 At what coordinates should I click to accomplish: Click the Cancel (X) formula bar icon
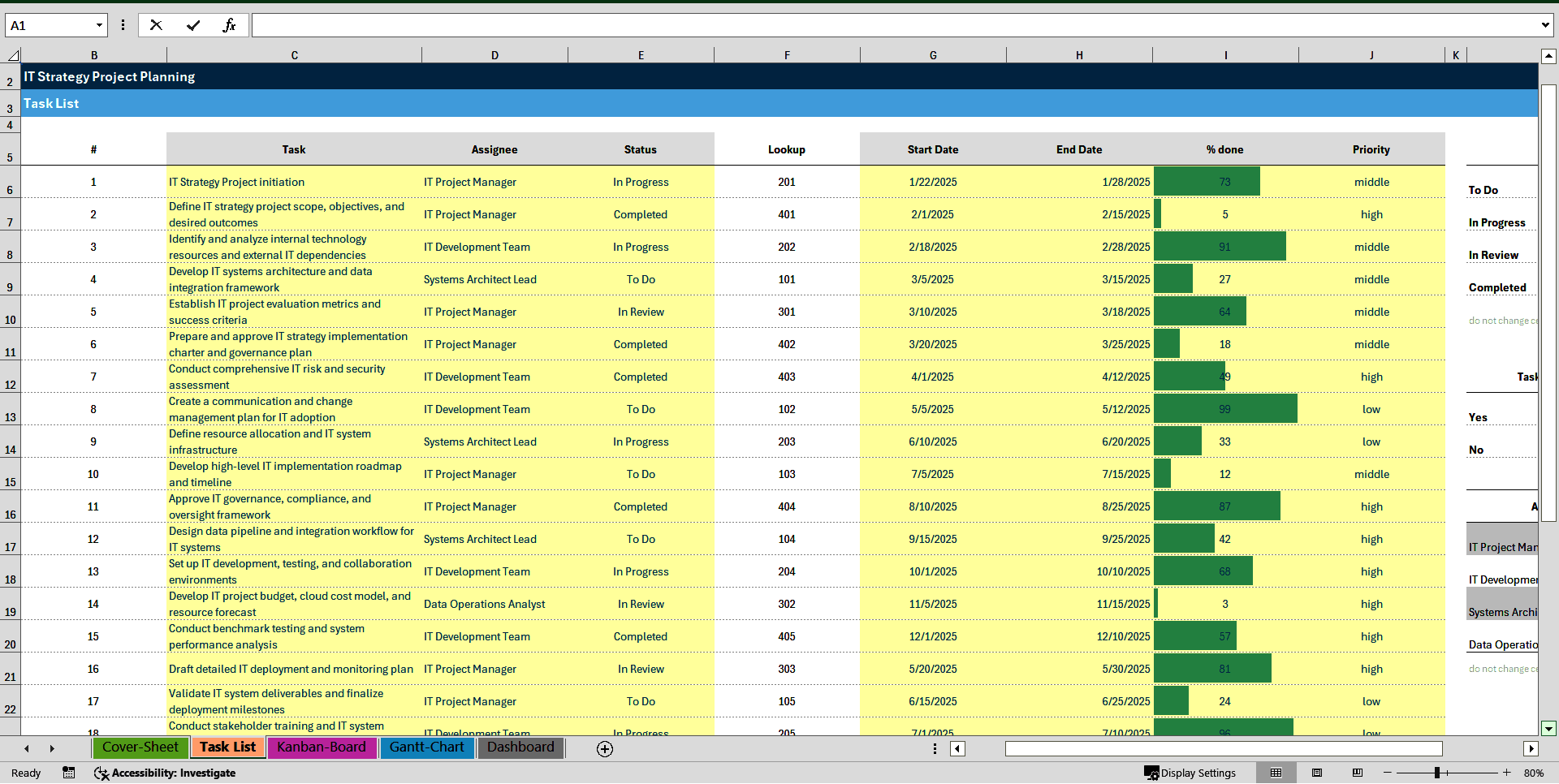click(x=156, y=24)
